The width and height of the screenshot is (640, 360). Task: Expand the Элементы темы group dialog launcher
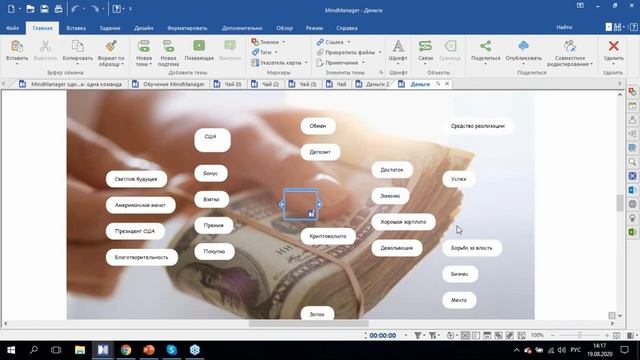tap(381, 72)
